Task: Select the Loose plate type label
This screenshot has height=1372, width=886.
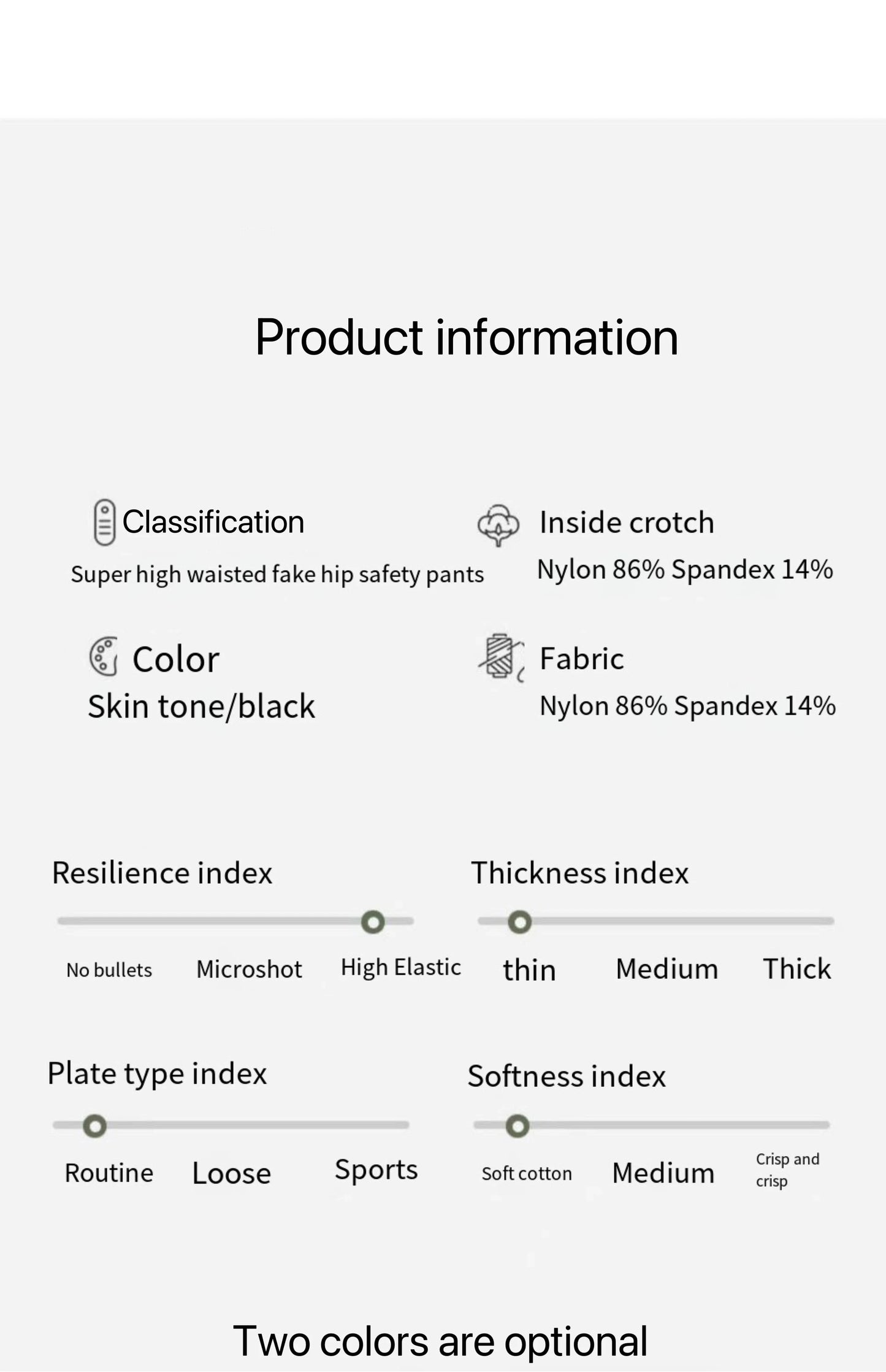Action: [x=231, y=1173]
